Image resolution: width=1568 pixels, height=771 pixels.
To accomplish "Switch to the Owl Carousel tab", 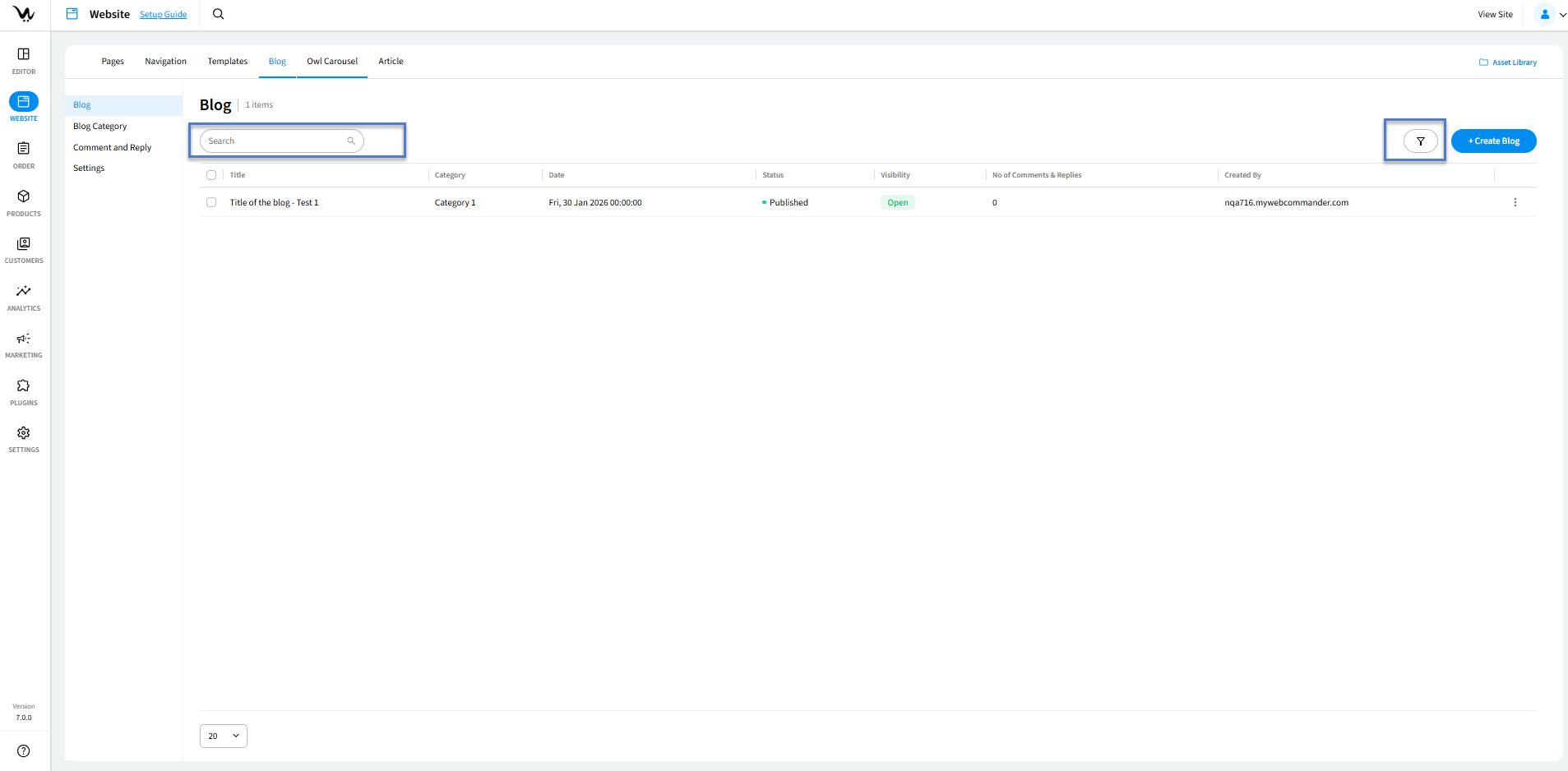I will pyautogui.click(x=332, y=62).
